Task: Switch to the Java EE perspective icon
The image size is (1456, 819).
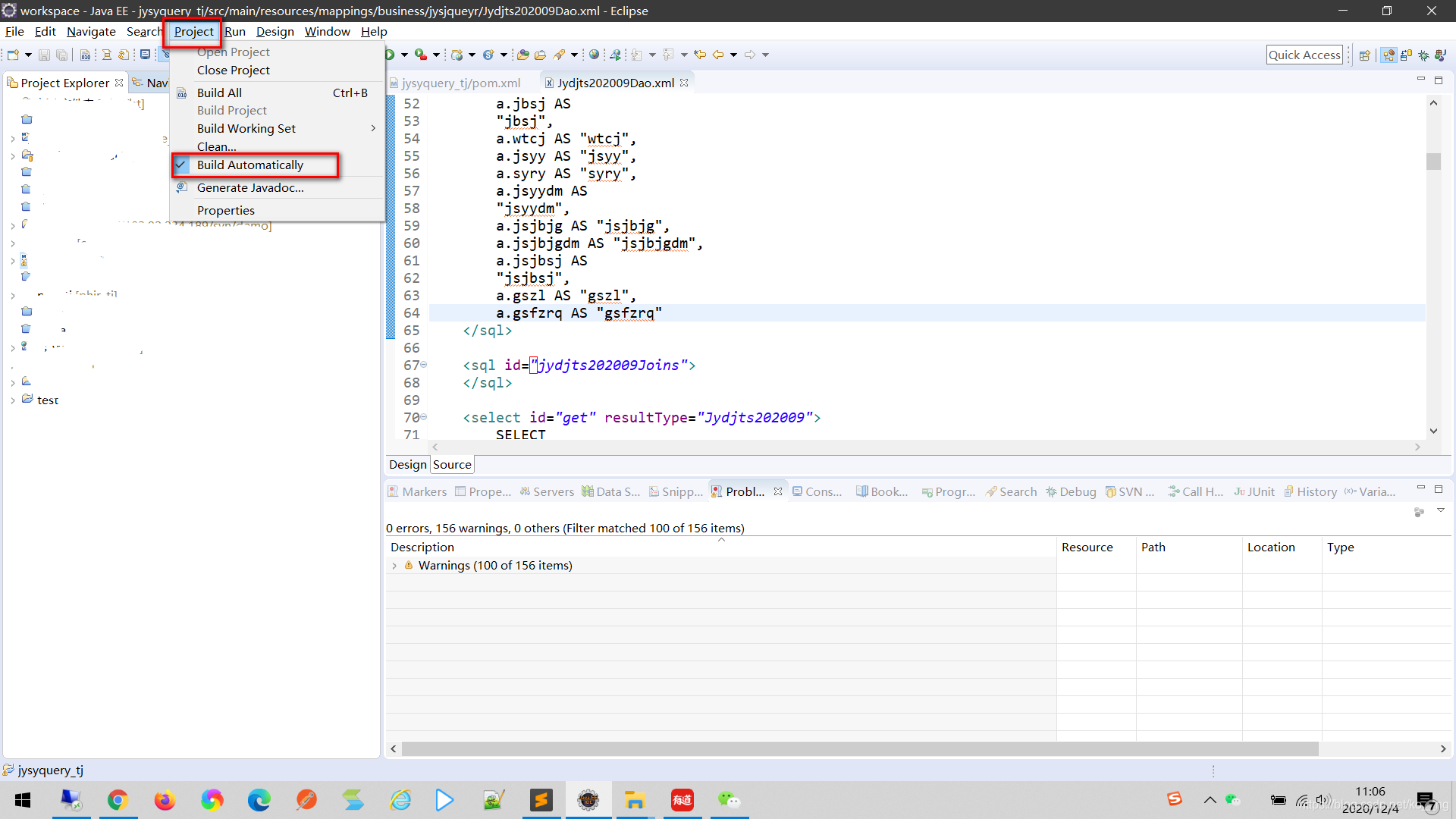Action: [1390, 55]
